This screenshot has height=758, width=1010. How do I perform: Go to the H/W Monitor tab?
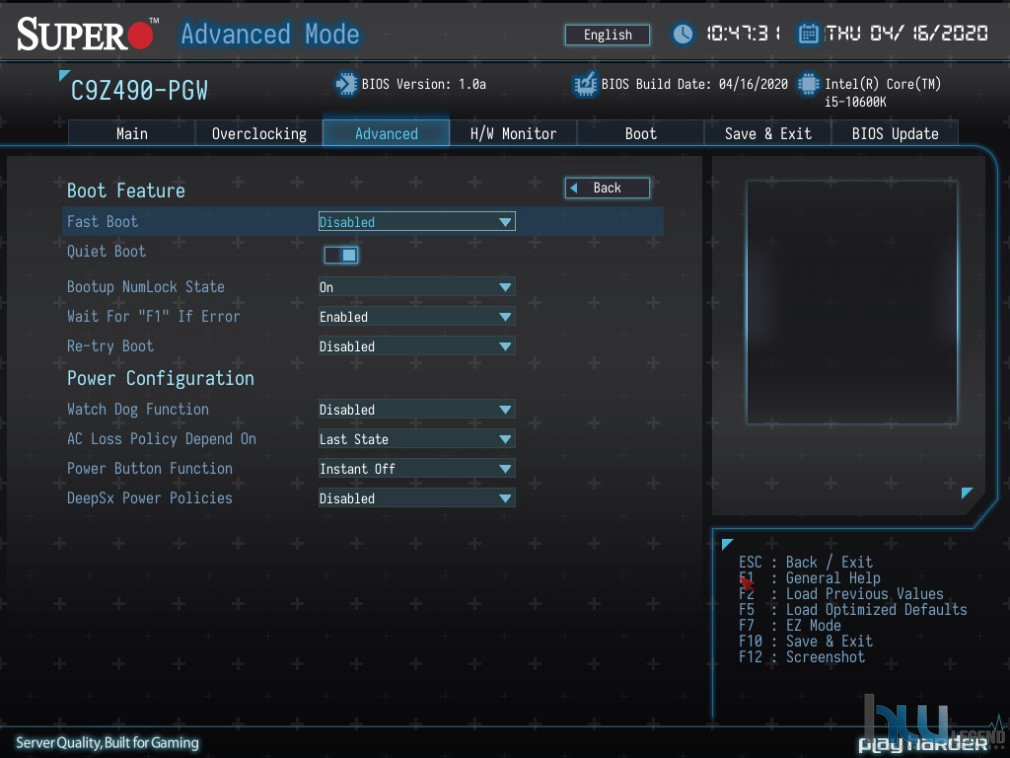(x=513, y=133)
